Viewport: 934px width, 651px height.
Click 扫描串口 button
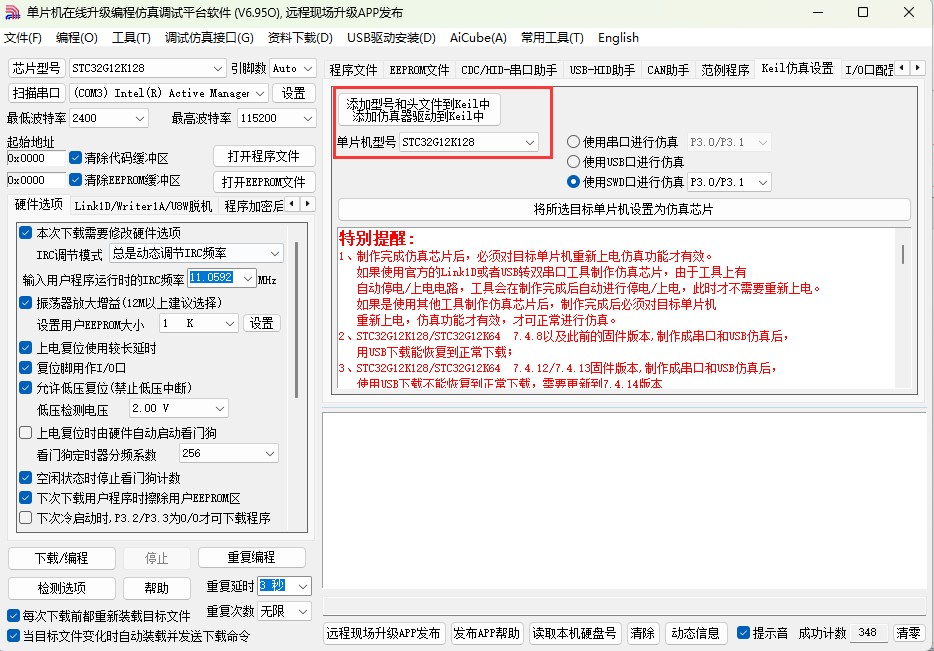[x=36, y=94]
